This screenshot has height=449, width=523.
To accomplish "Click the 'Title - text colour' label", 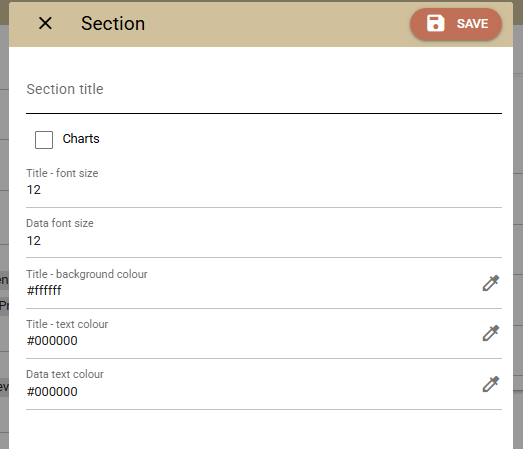I will click(67, 324).
